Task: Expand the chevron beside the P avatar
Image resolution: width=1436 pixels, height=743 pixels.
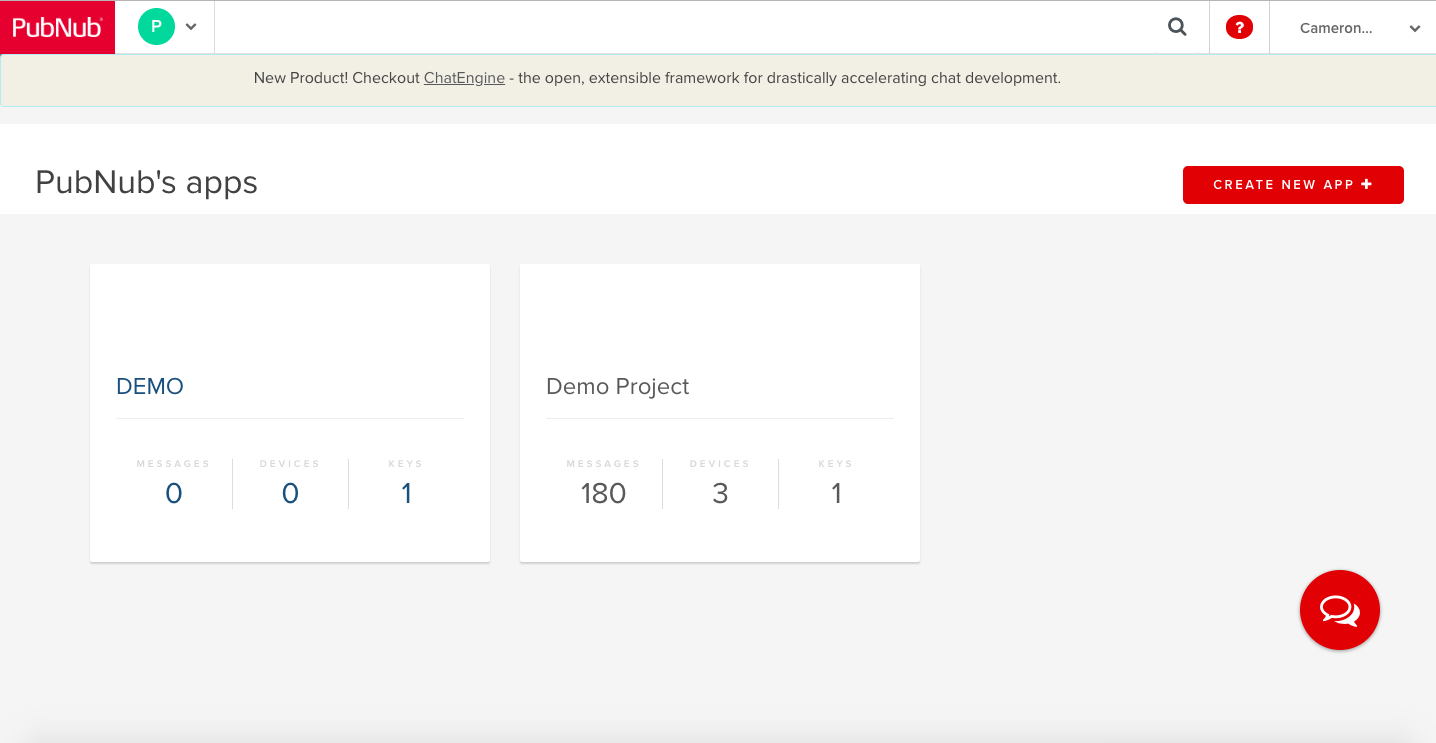Action: [191, 27]
